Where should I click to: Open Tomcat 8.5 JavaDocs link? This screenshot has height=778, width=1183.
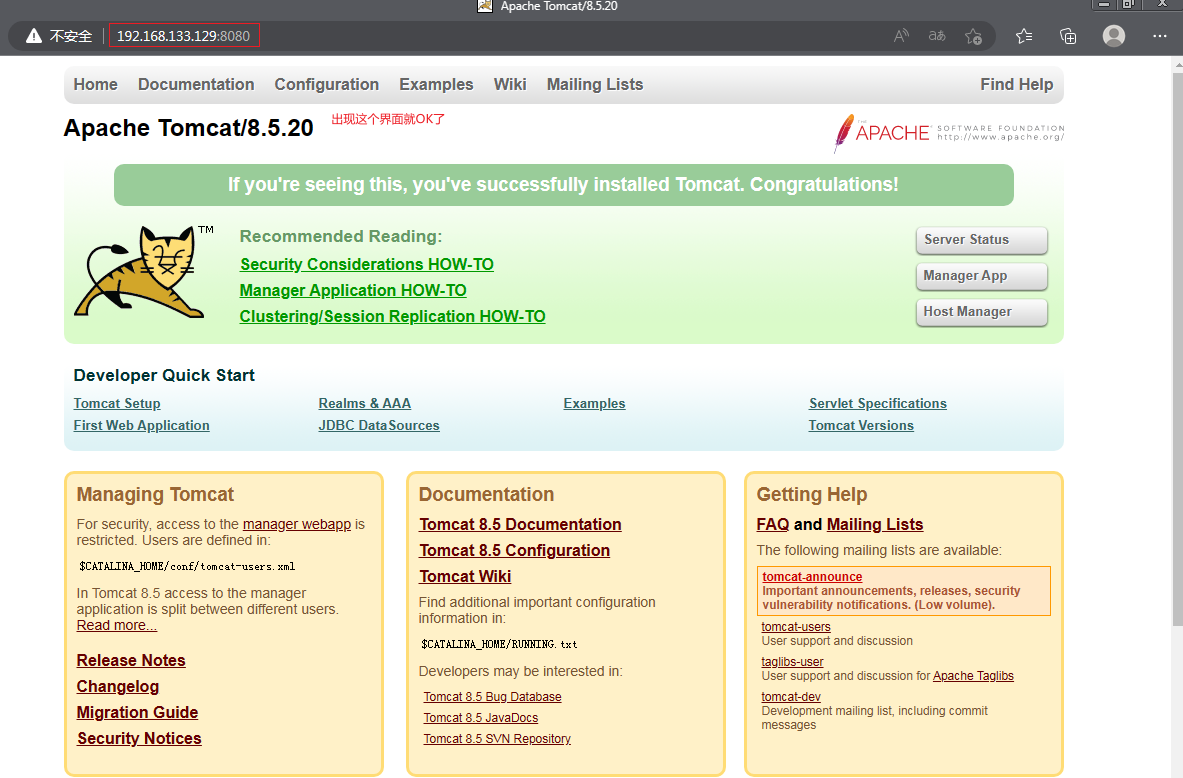point(481,718)
